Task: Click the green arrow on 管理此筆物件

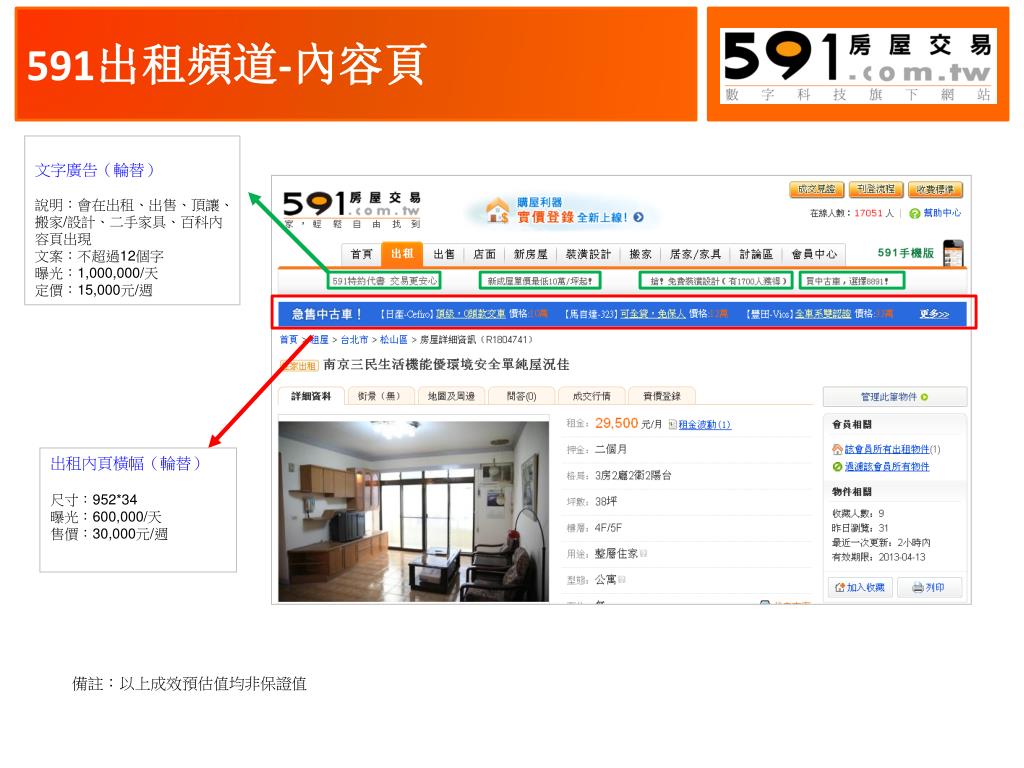Action: coord(924,397)
